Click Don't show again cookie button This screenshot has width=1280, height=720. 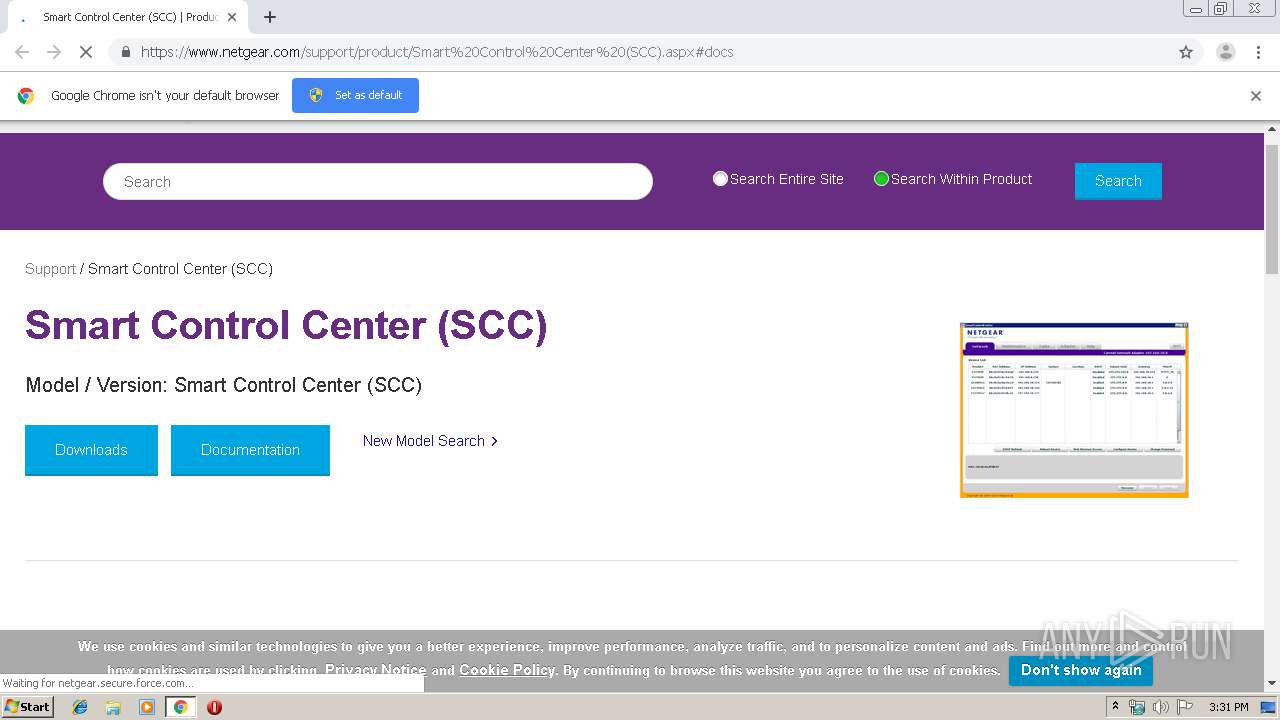(1081, 670)
